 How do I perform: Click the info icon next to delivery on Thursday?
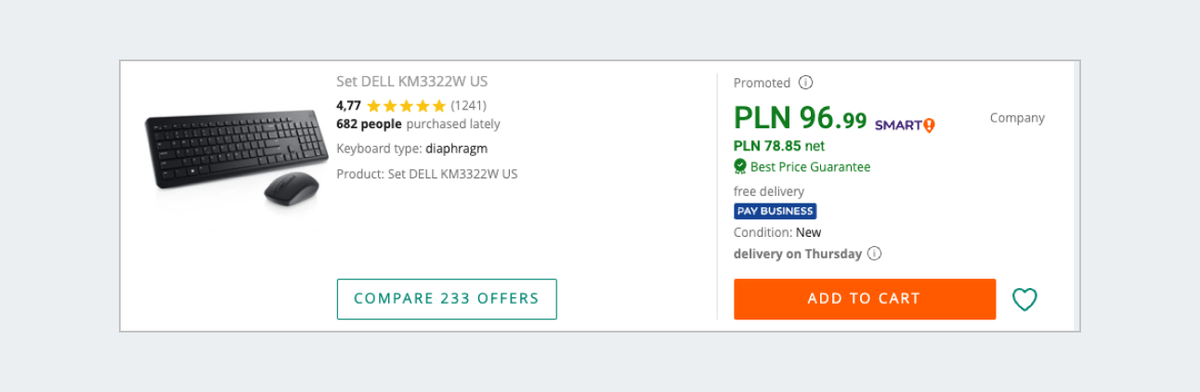click(874, 253)
